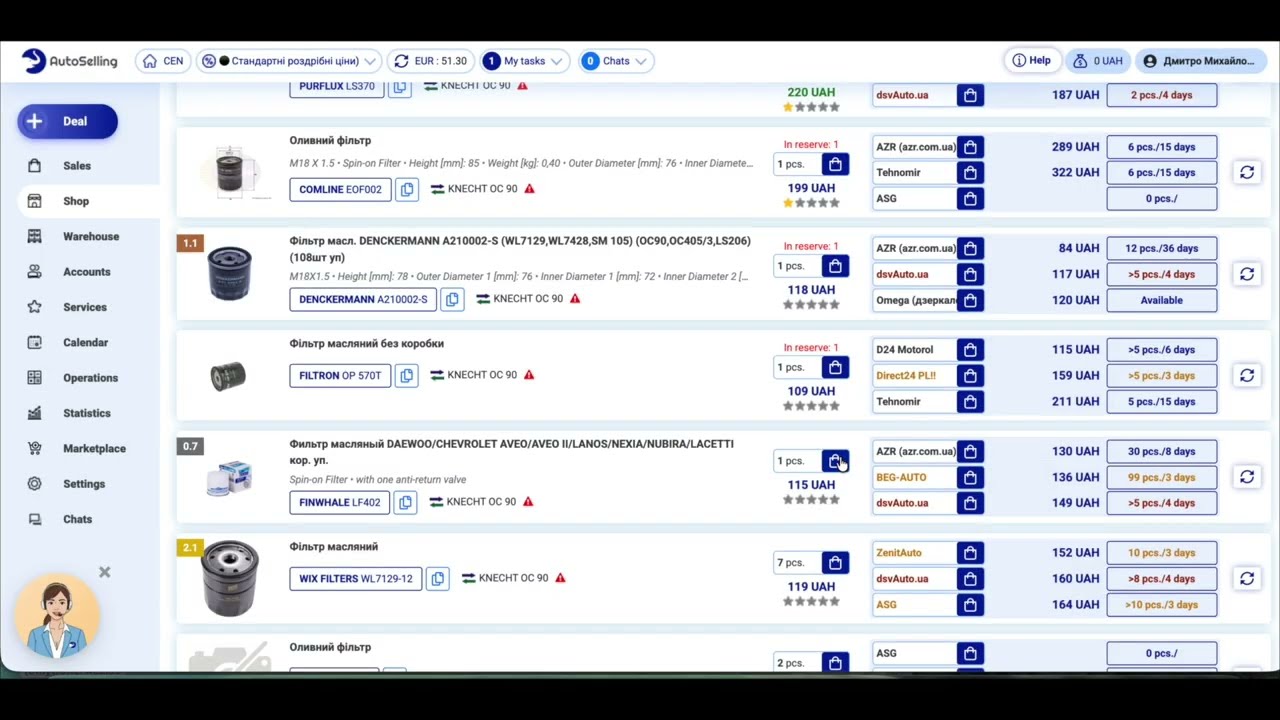Rate the WIX FILTERS item with stars

(x=811, y=602)
